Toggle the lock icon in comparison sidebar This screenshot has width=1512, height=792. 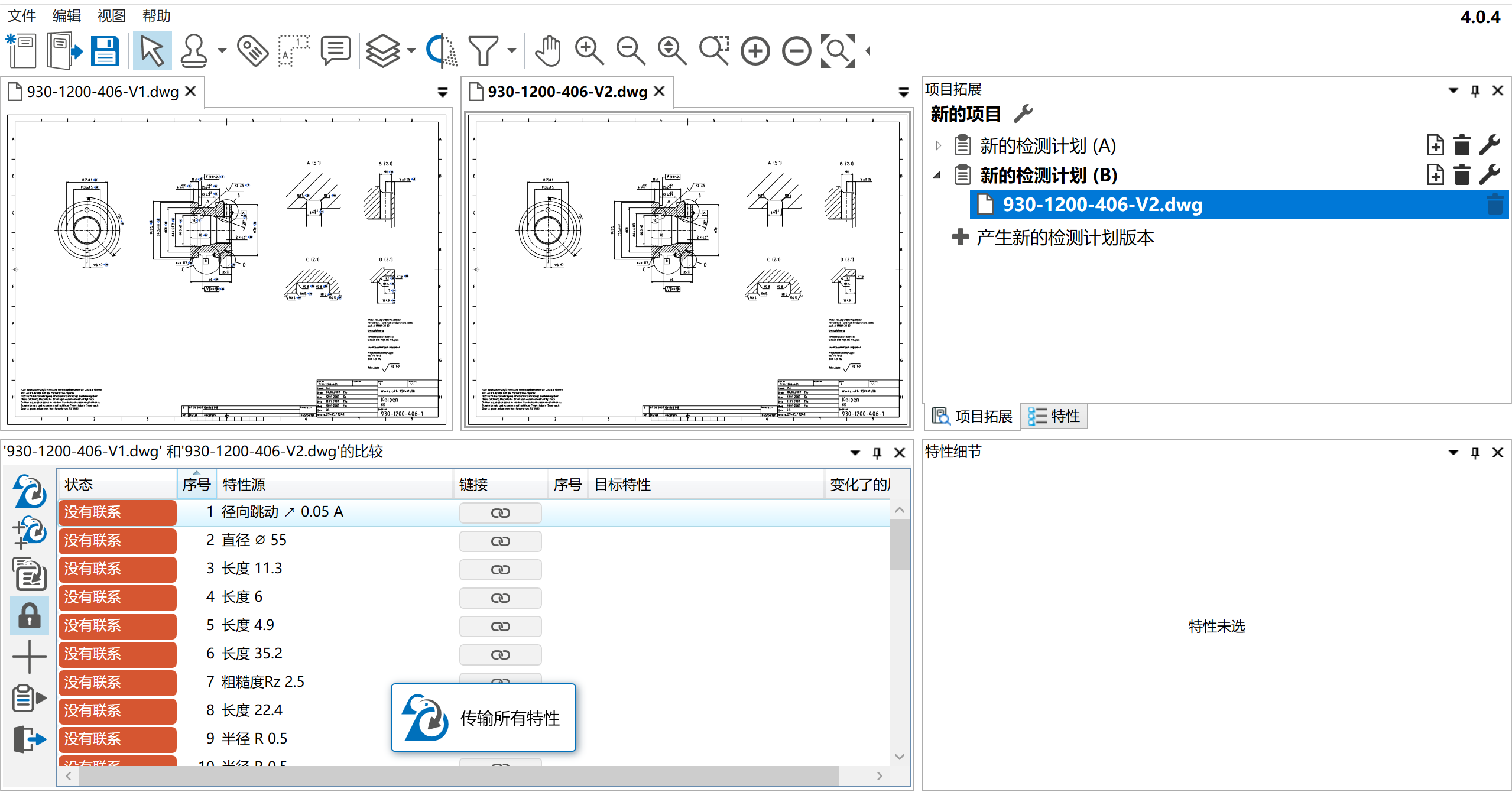point(29,615)
